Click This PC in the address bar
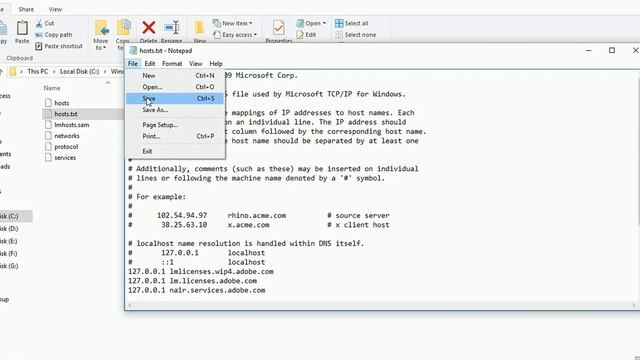 [x=38, y=72]
